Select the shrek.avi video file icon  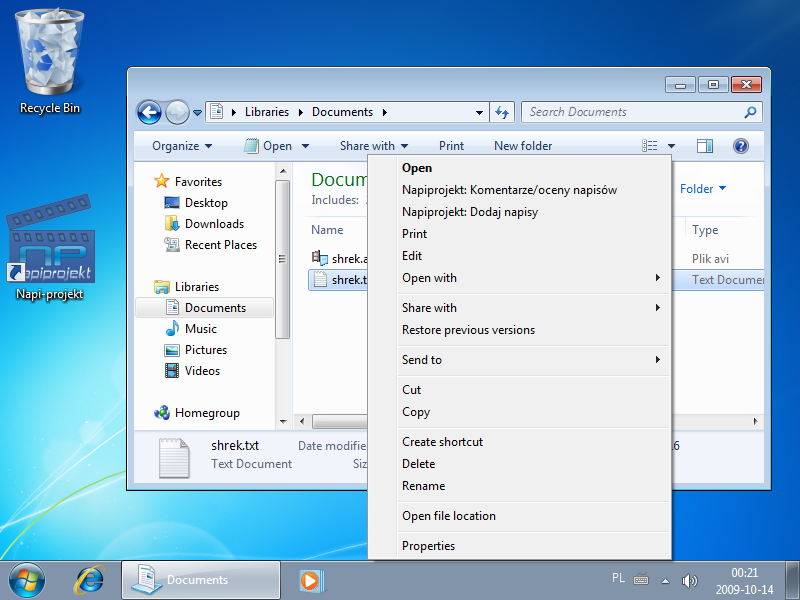pos(320,258)
